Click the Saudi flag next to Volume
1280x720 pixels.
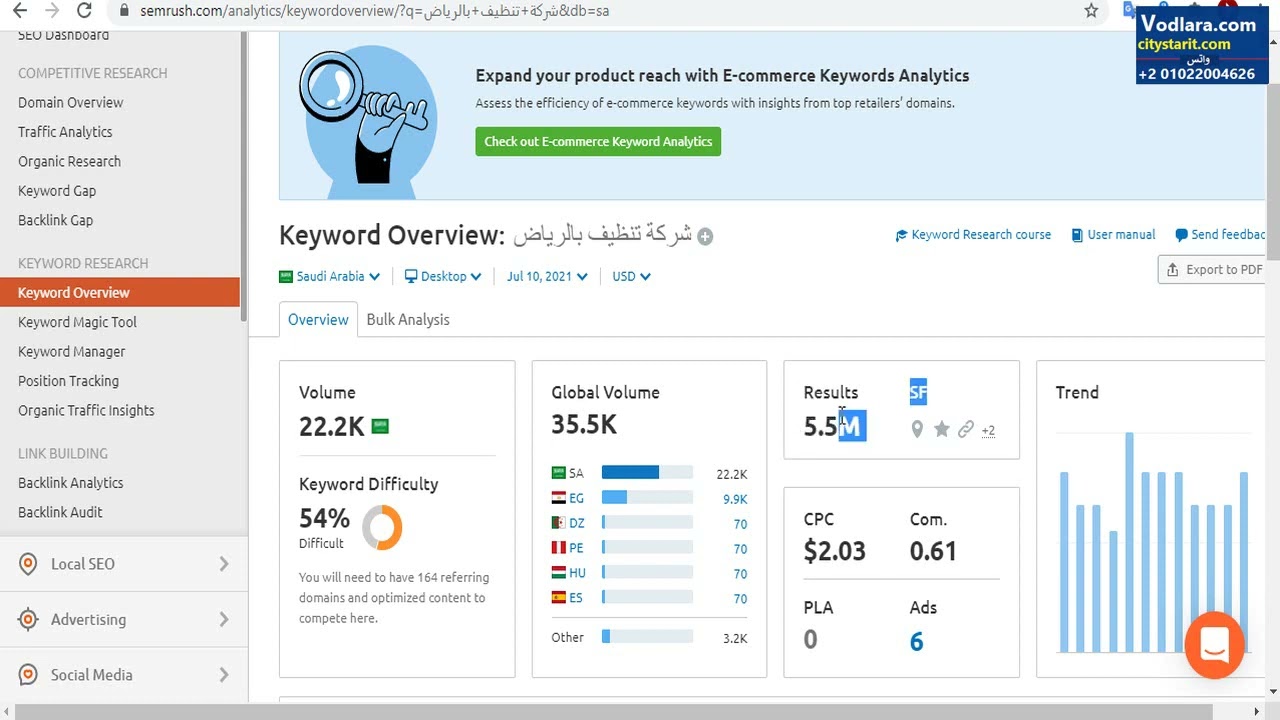[380, 426]
